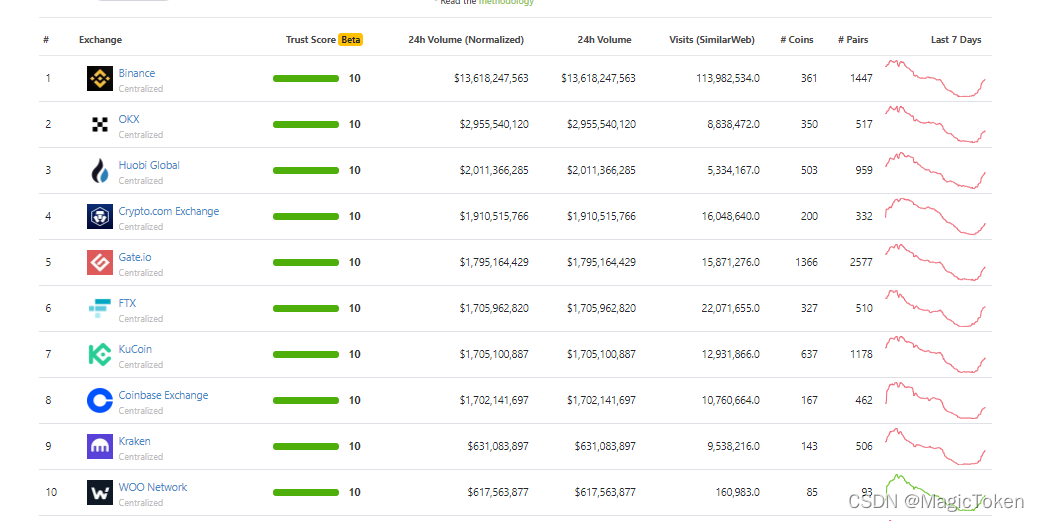Click Crypto.com Exchange's 7-day sparkline chart
1039x521 pixels.
[936, 216]
